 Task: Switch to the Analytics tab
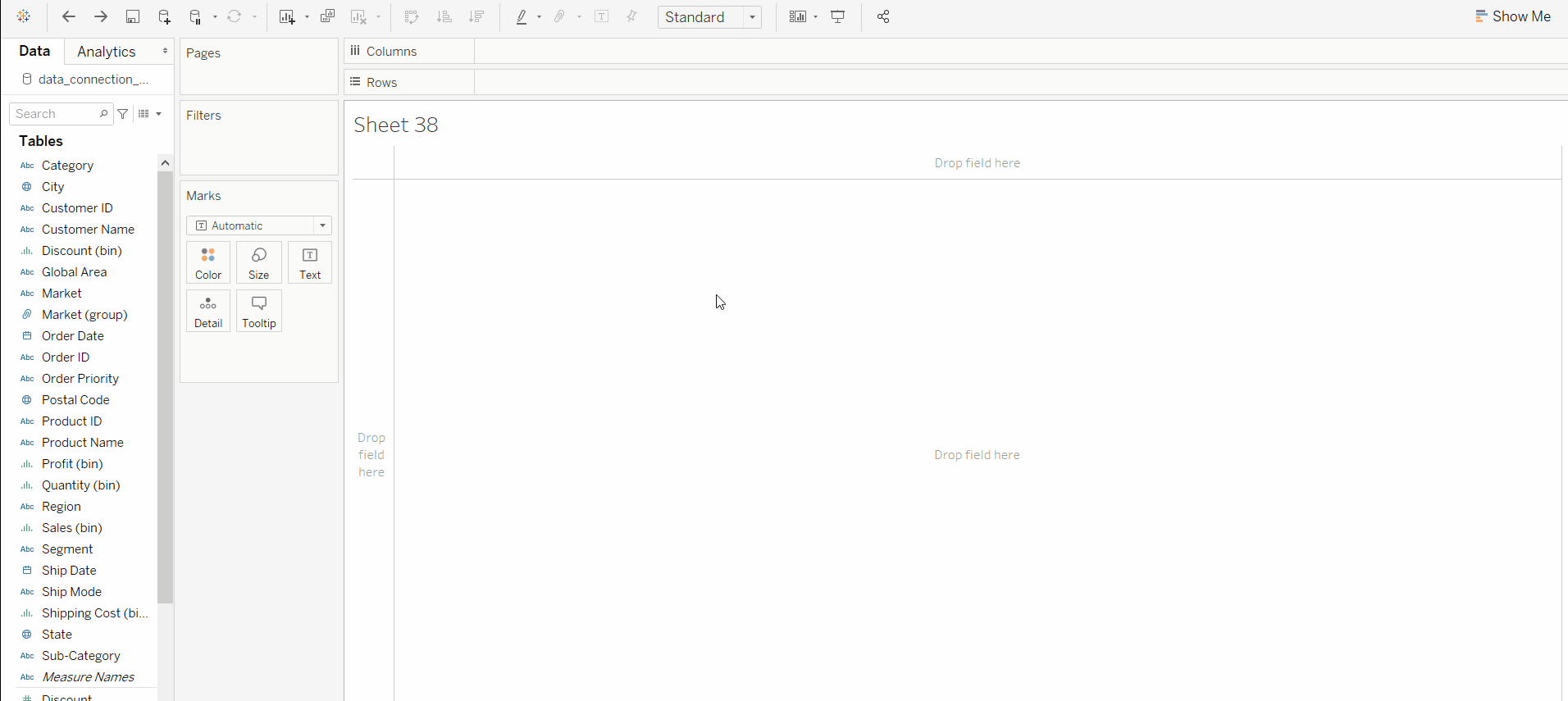[x=107, y=52]
